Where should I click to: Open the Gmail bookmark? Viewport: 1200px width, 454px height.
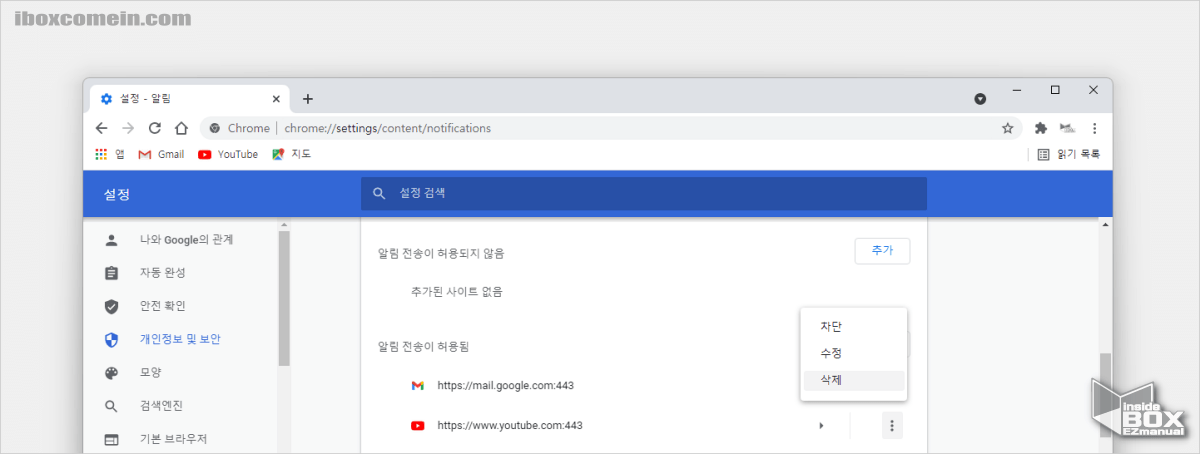(x=161, y=154)
